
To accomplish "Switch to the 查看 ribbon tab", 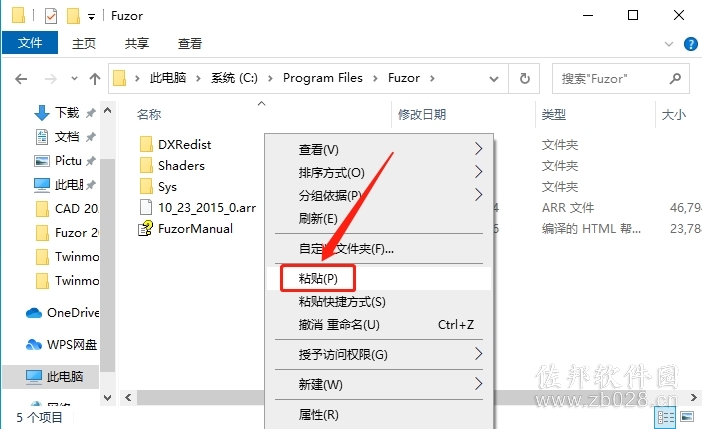I will (x=190, y=43).
